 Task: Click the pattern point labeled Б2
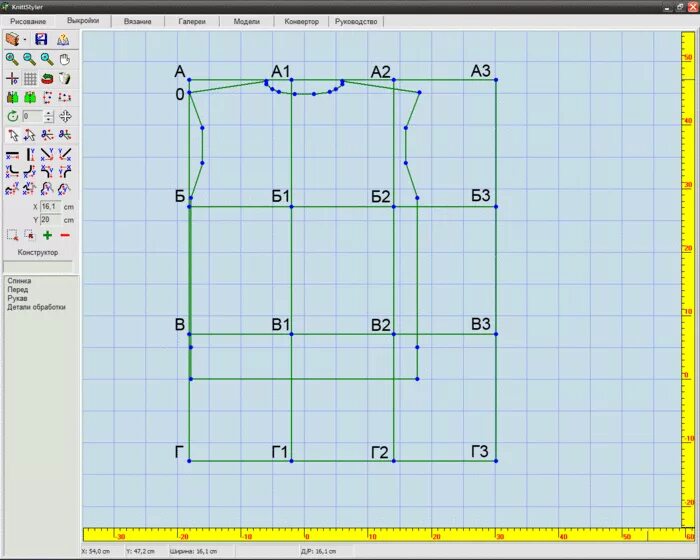coord(394,207)
